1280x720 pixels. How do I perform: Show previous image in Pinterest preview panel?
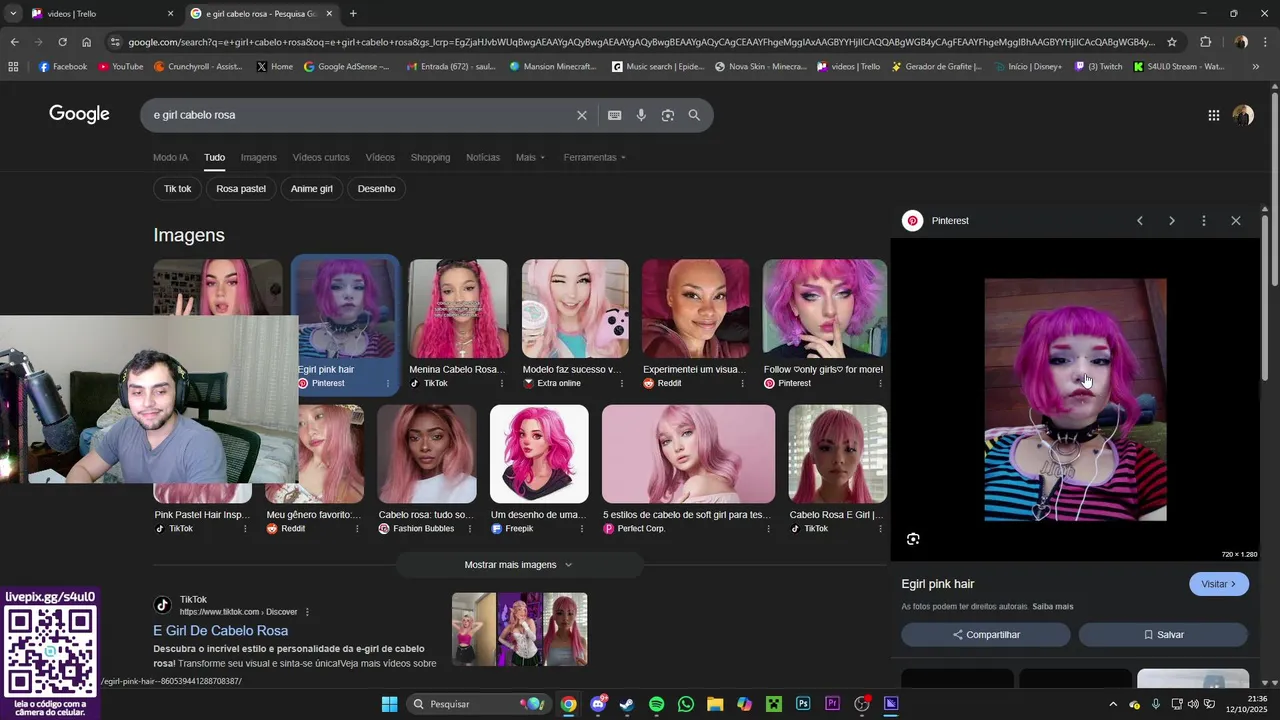click(x=1139, y=221)
